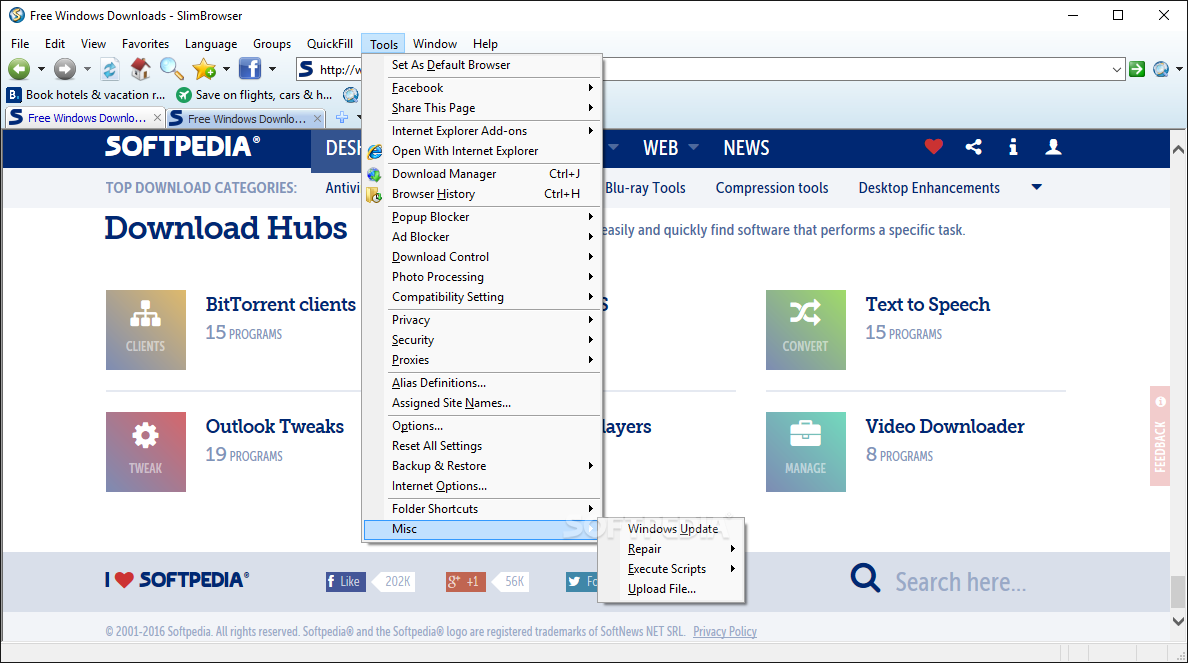Open Internet Options... from menu
1188x663 pixels.
point(482,486)
